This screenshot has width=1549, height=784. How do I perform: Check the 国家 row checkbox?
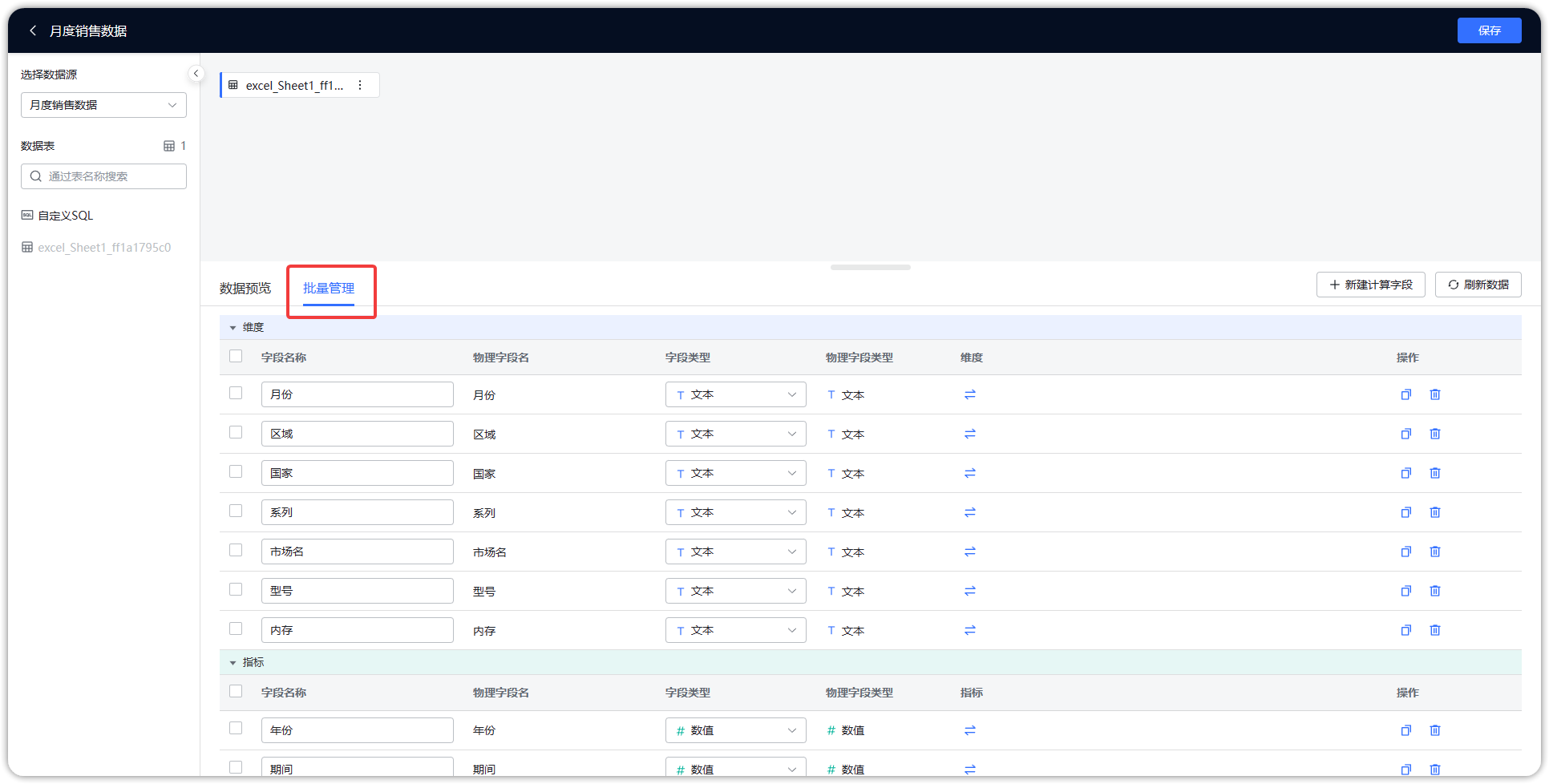click(236, 471)
